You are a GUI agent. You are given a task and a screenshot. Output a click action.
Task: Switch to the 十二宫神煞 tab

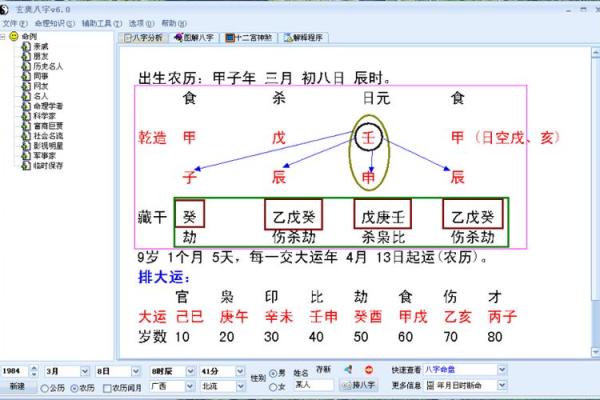tap(249, 38)
